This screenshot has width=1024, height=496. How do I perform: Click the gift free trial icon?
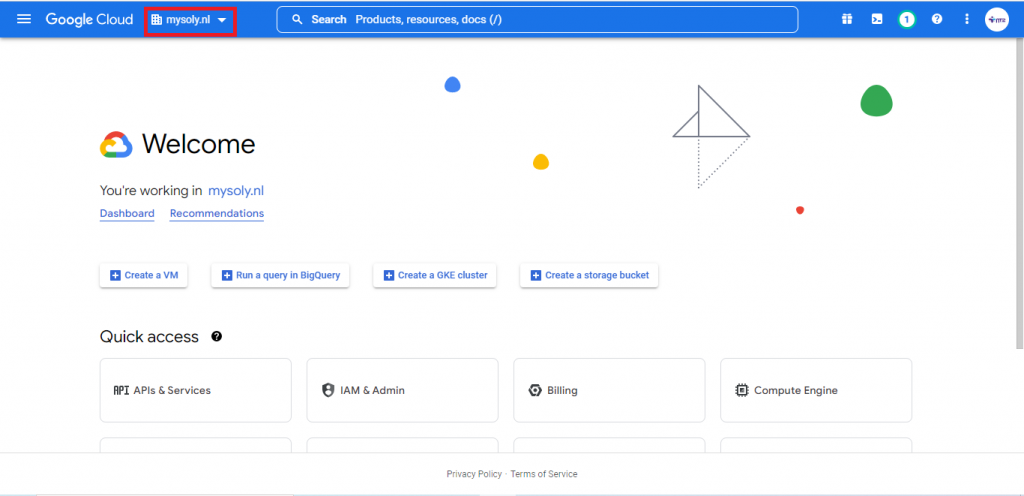click(x=847, y=19)
